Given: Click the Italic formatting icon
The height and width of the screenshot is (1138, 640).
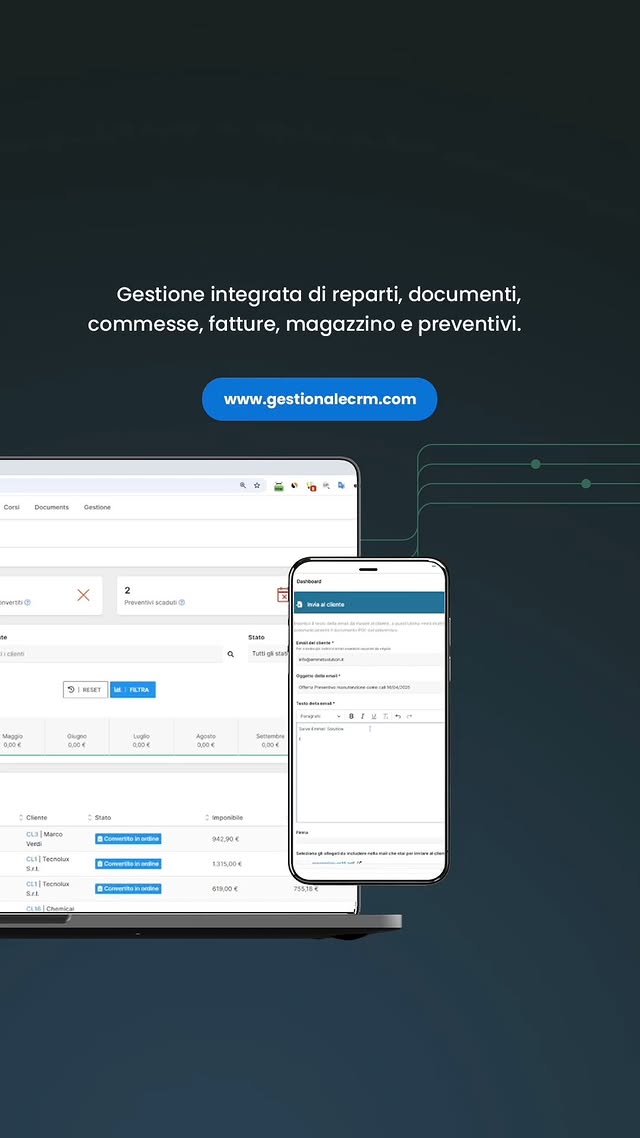Looking at the screenshot, I should (362, 716).
